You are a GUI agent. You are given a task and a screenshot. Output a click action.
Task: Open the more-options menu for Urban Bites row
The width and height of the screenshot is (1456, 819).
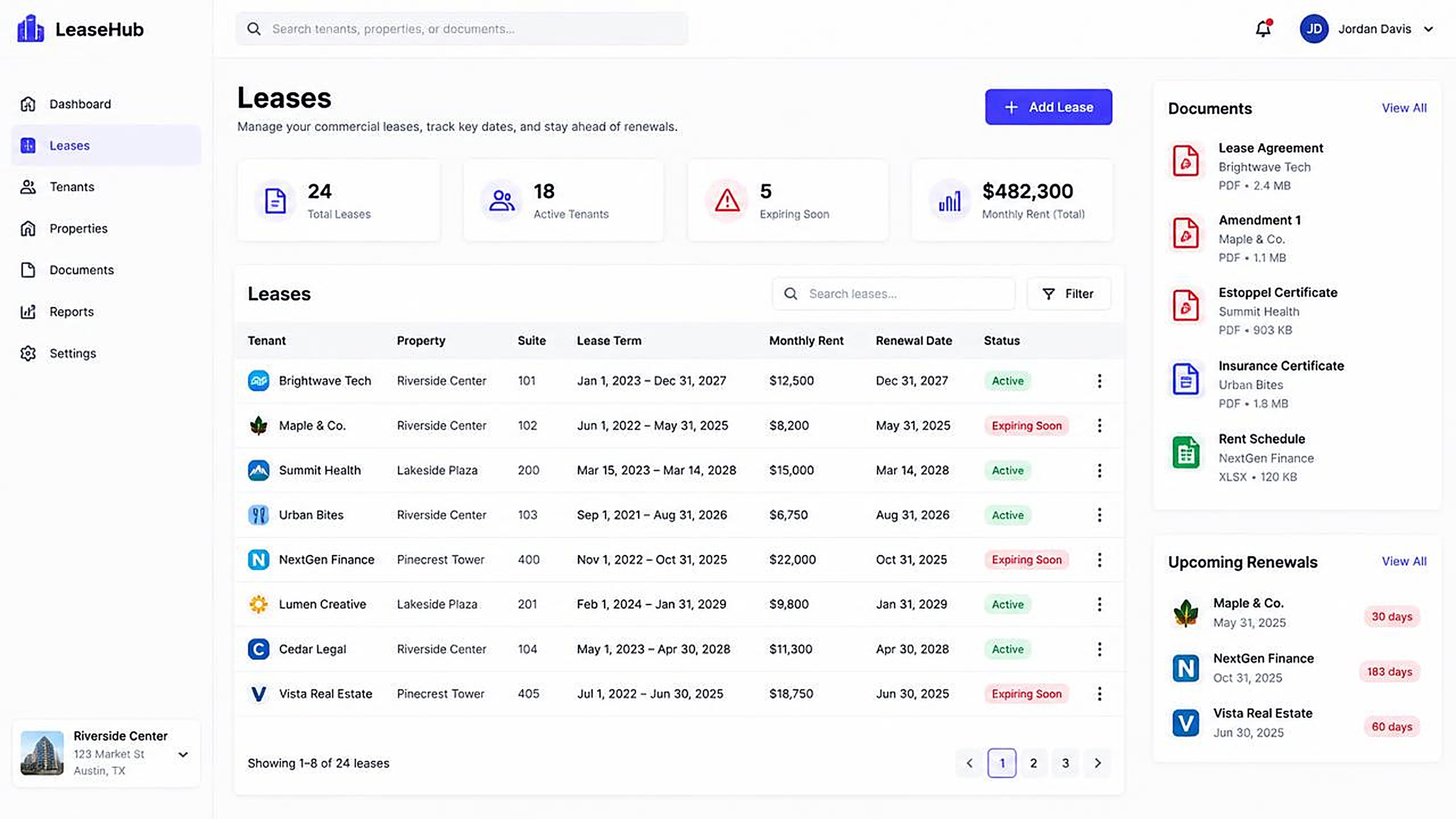click(x=1099, y=515)
